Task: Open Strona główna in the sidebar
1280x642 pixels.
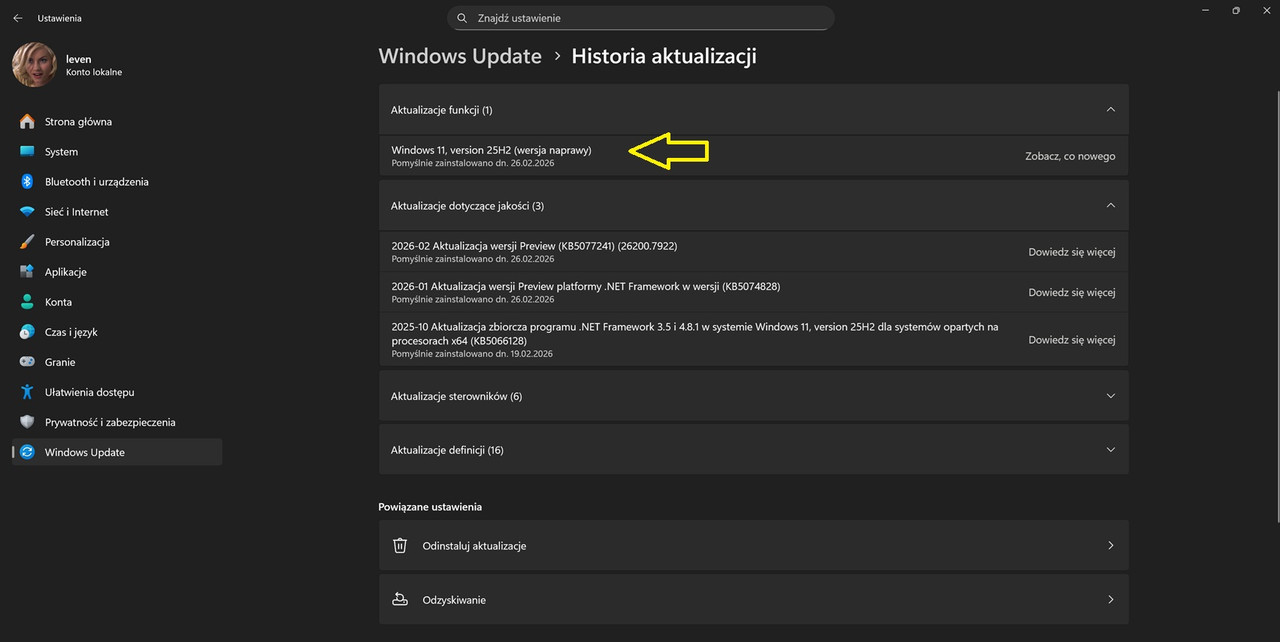Action: (x=117, y=122)
